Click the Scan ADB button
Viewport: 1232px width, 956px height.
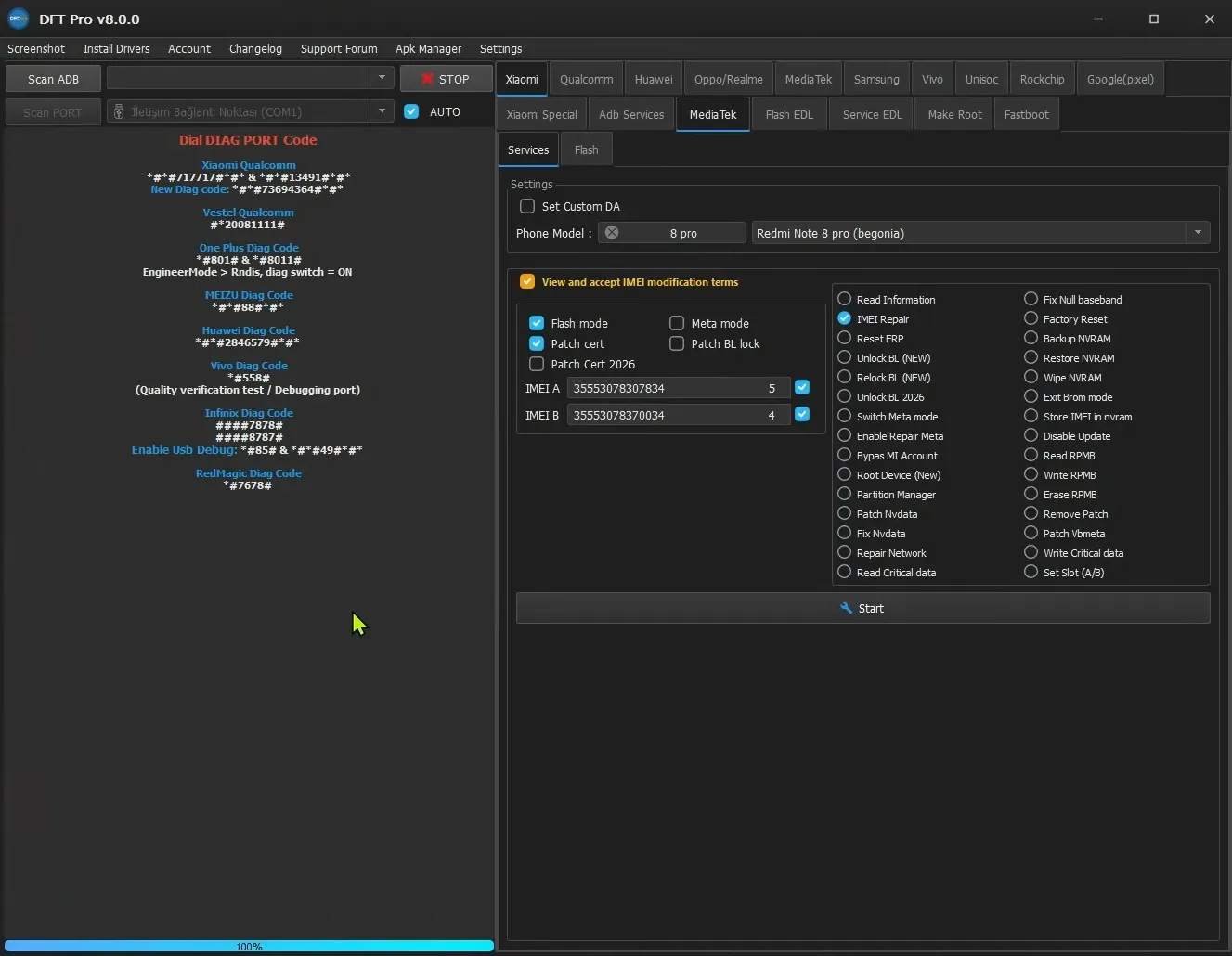53,79
